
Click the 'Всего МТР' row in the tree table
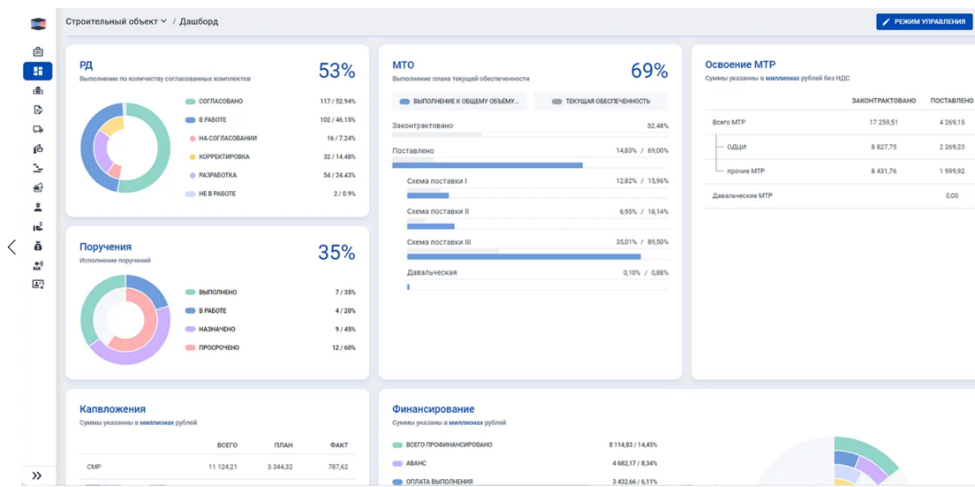point(729,122)
